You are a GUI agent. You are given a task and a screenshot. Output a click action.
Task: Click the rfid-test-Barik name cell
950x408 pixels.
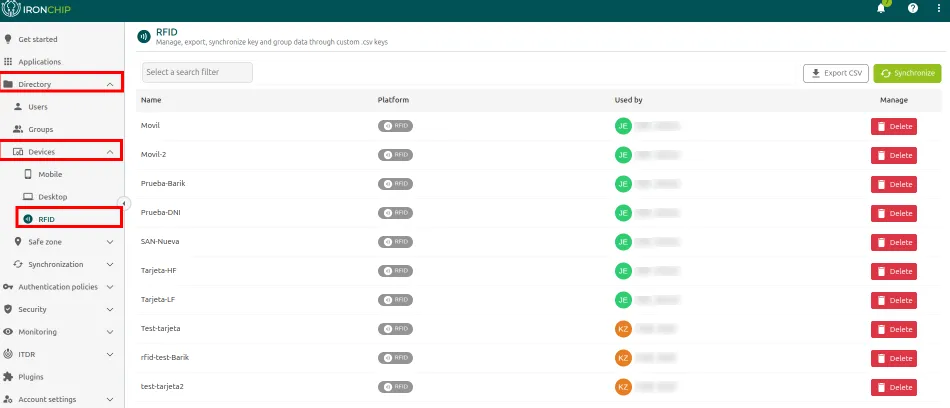[165, 357]
